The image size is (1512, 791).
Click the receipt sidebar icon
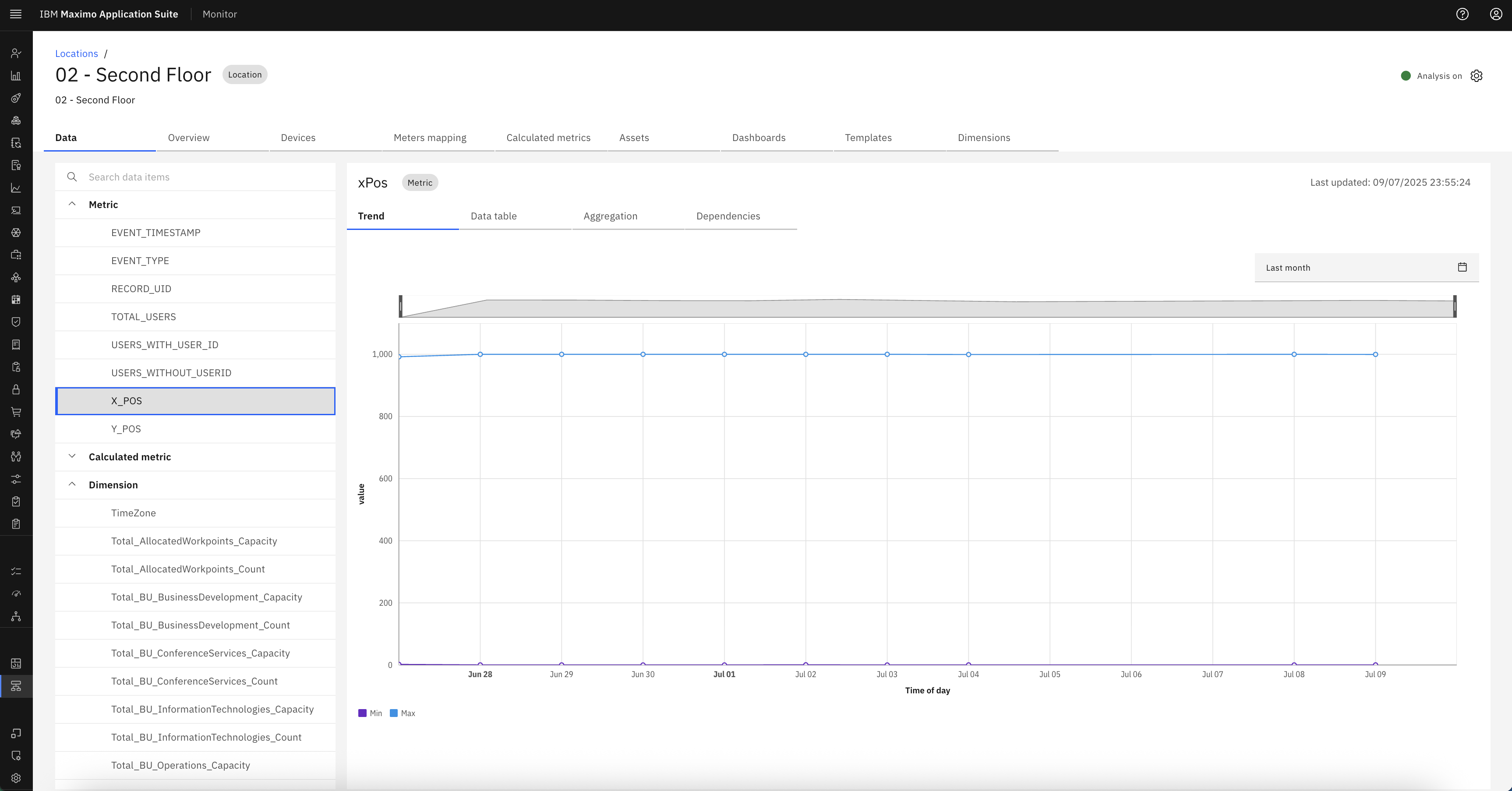click(x=16, y=344)
